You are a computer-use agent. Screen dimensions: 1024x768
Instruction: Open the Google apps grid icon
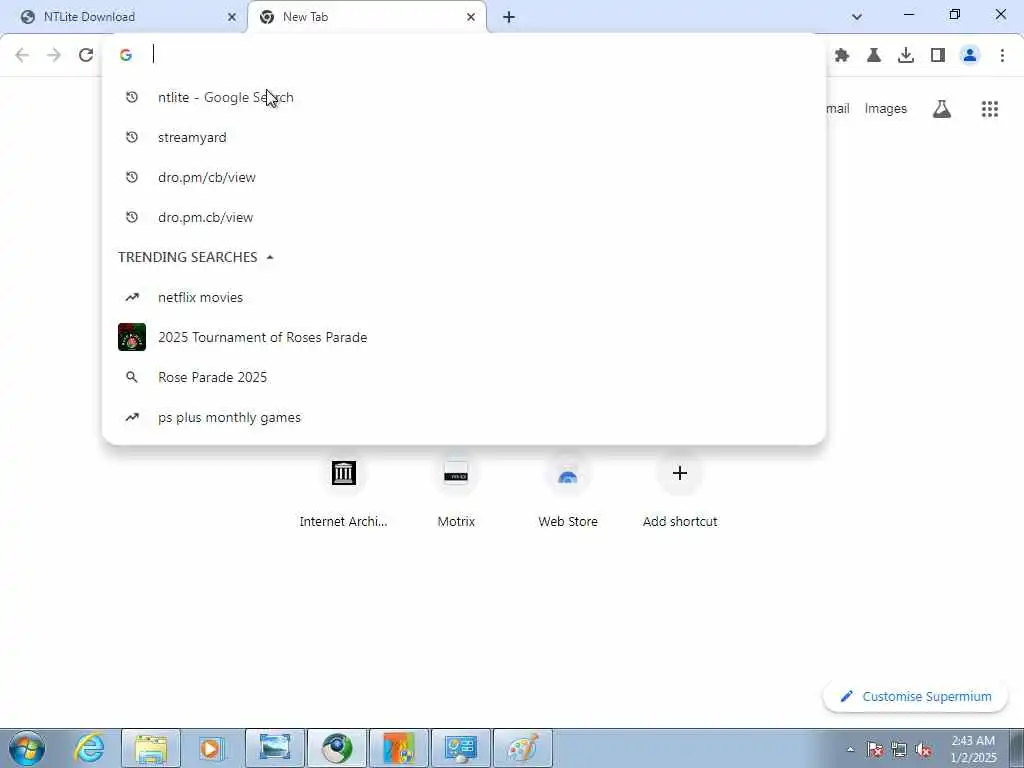click(989, 109)
